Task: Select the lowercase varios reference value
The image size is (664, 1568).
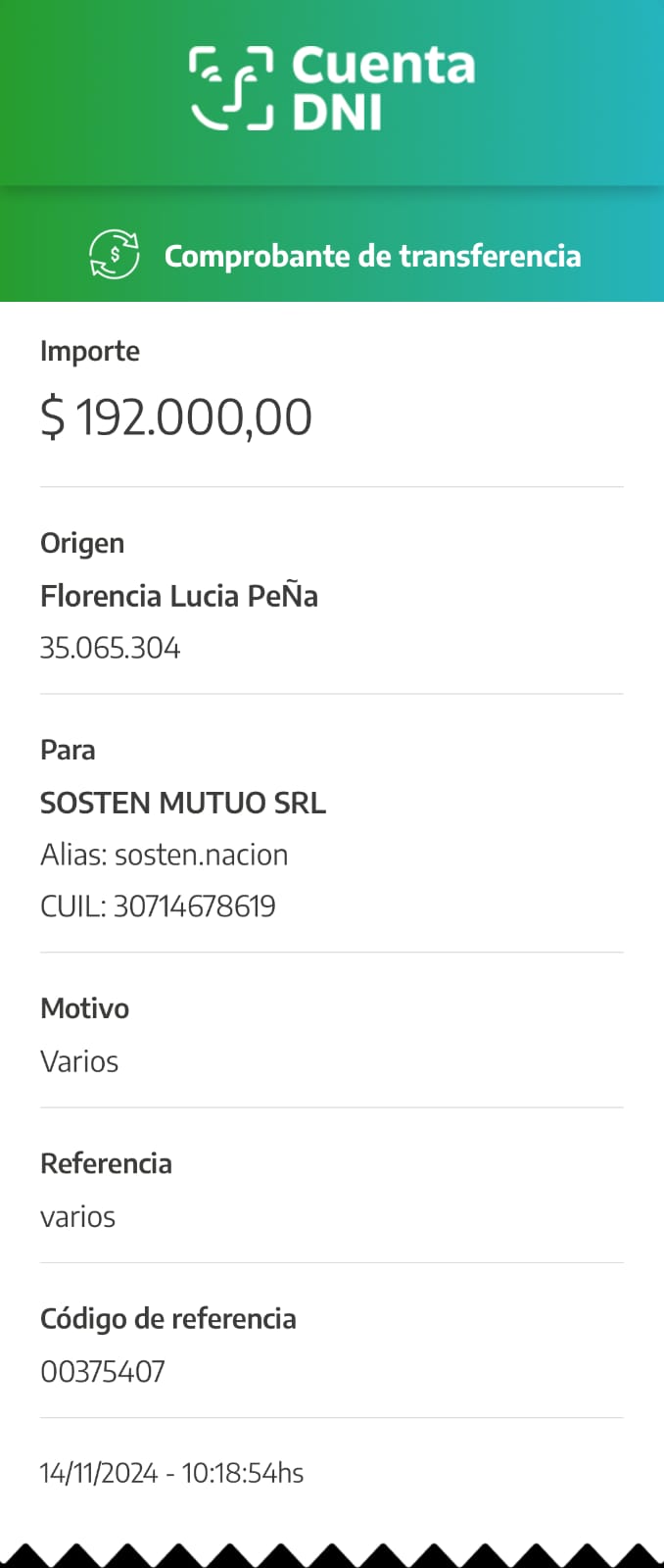Action: coord(77,1216)
